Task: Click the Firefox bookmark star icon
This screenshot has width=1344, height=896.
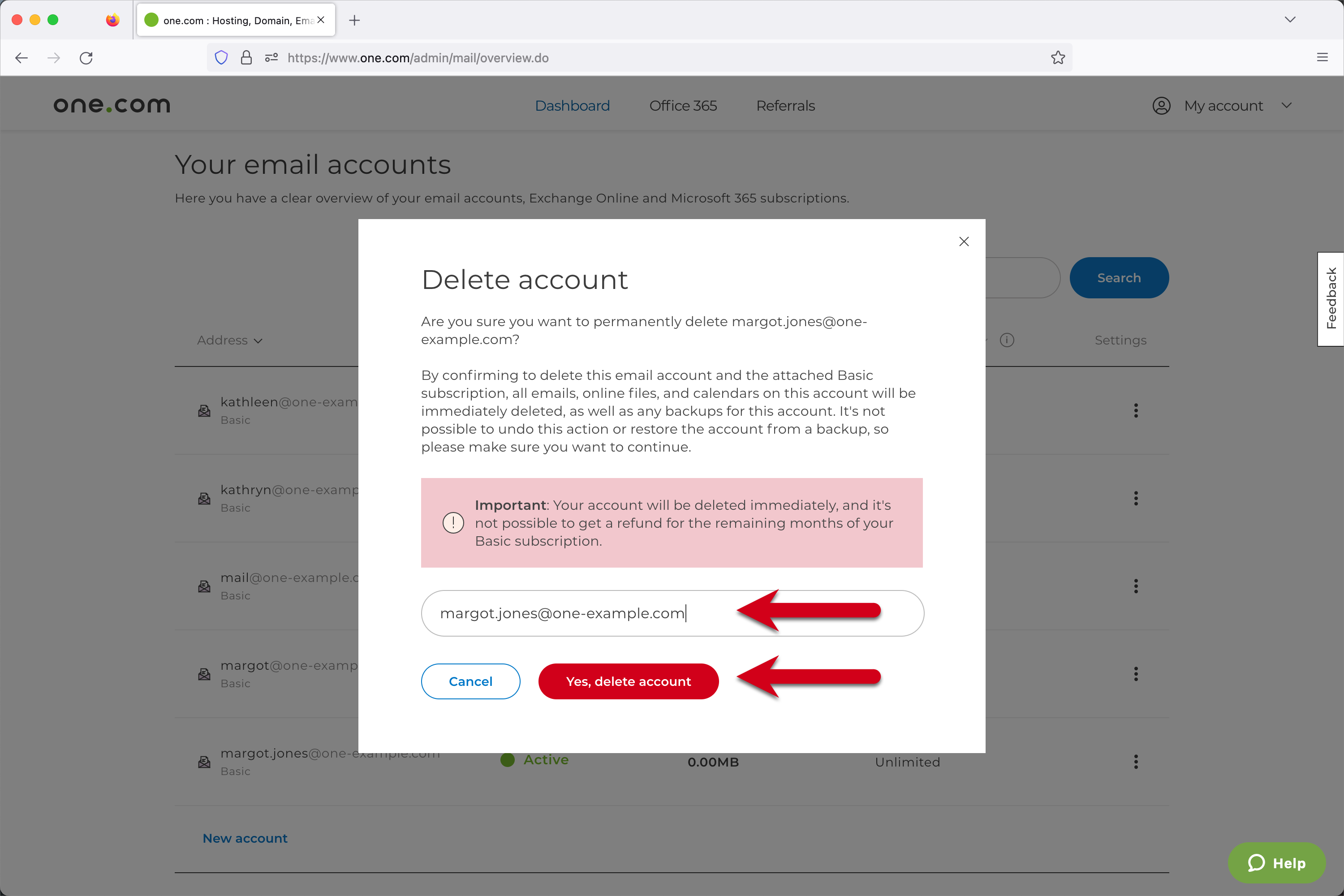Action: click(1058, 58)
